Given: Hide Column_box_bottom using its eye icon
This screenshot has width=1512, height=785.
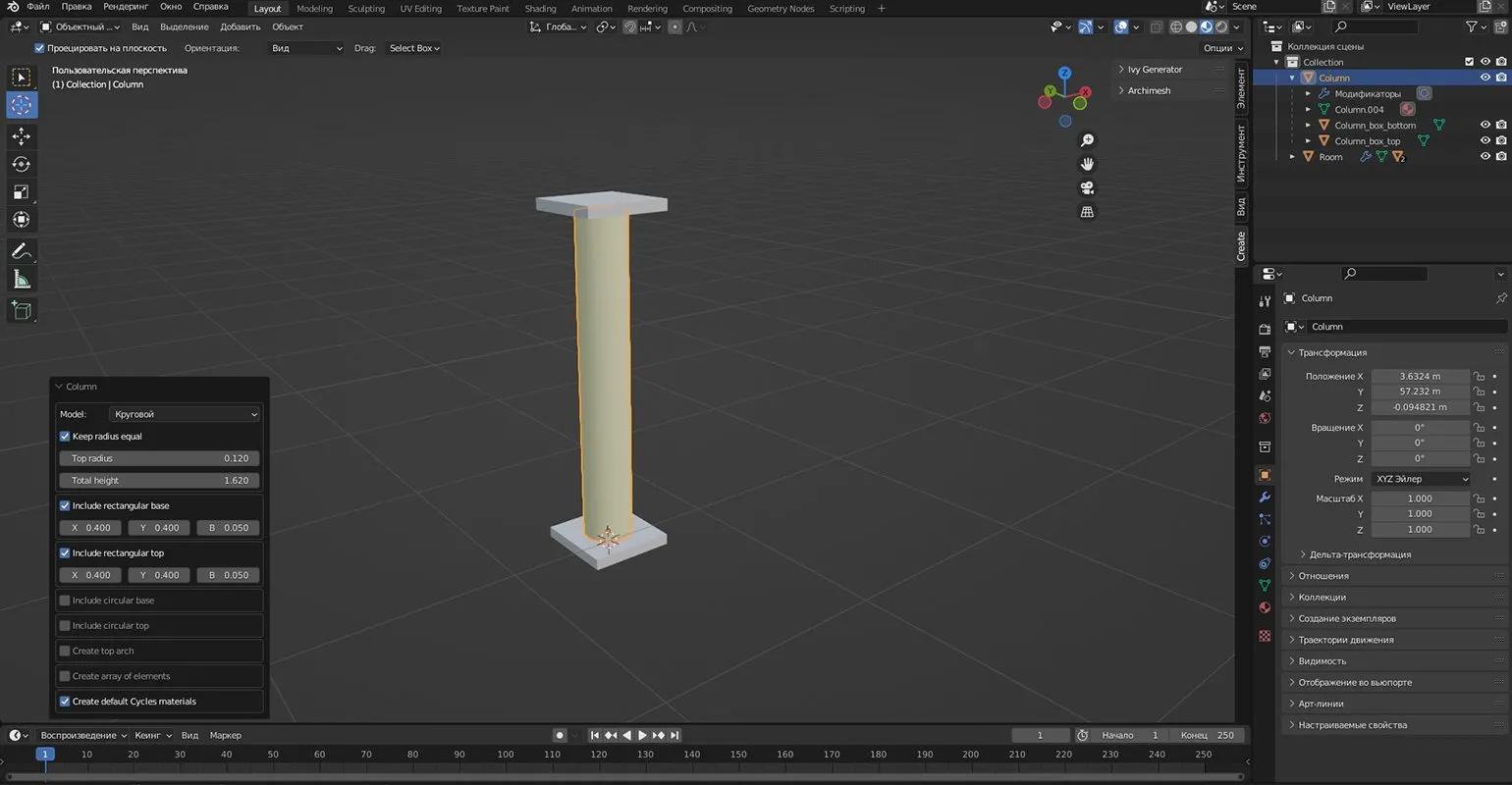Looking at the screenshot, I should coord(1485,126).
